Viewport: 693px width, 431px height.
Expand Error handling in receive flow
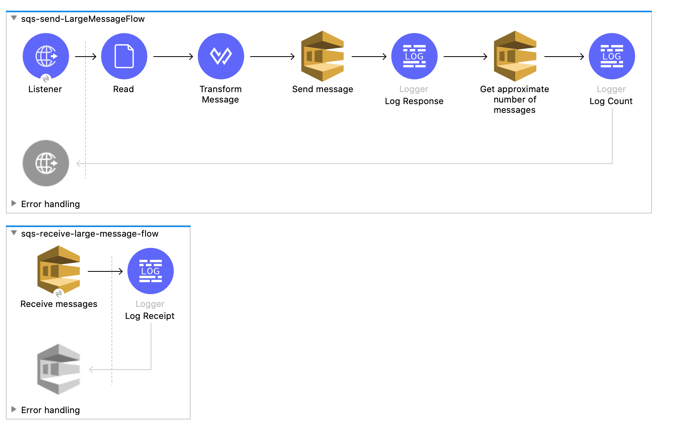point(13,409)
